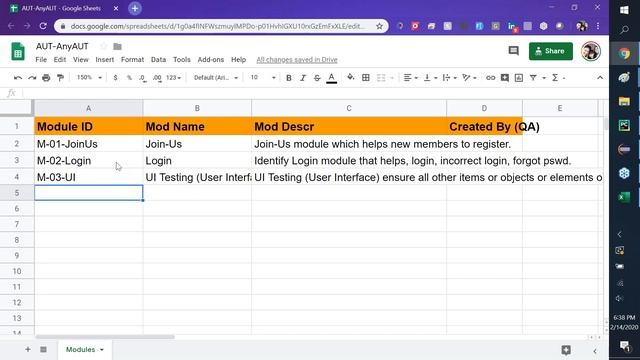The width and height of the screenshot is (640, 360).
Task: Open the Add-ons menu
Action: [211, 60]
